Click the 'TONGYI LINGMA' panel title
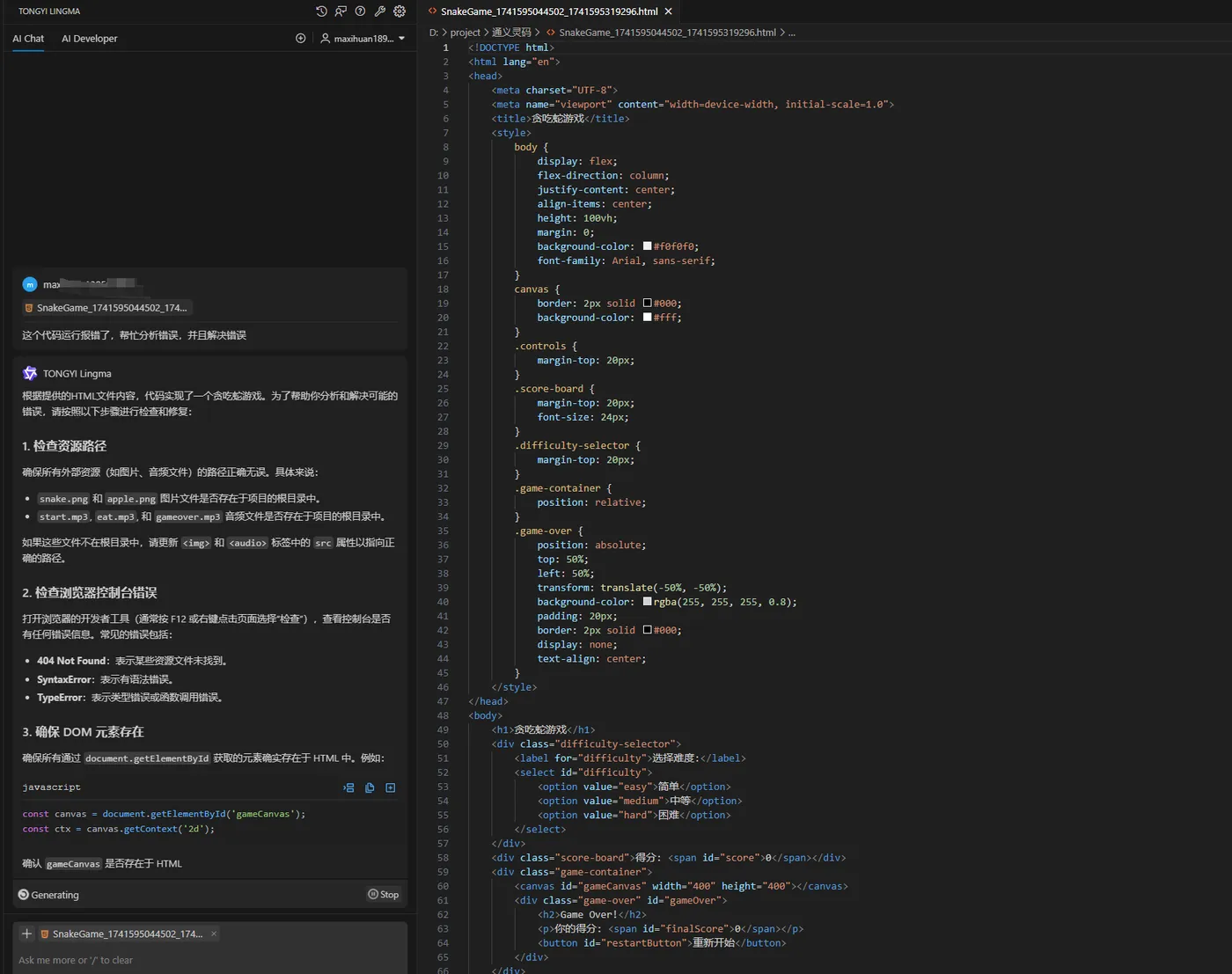 click(x=49, y=11)
